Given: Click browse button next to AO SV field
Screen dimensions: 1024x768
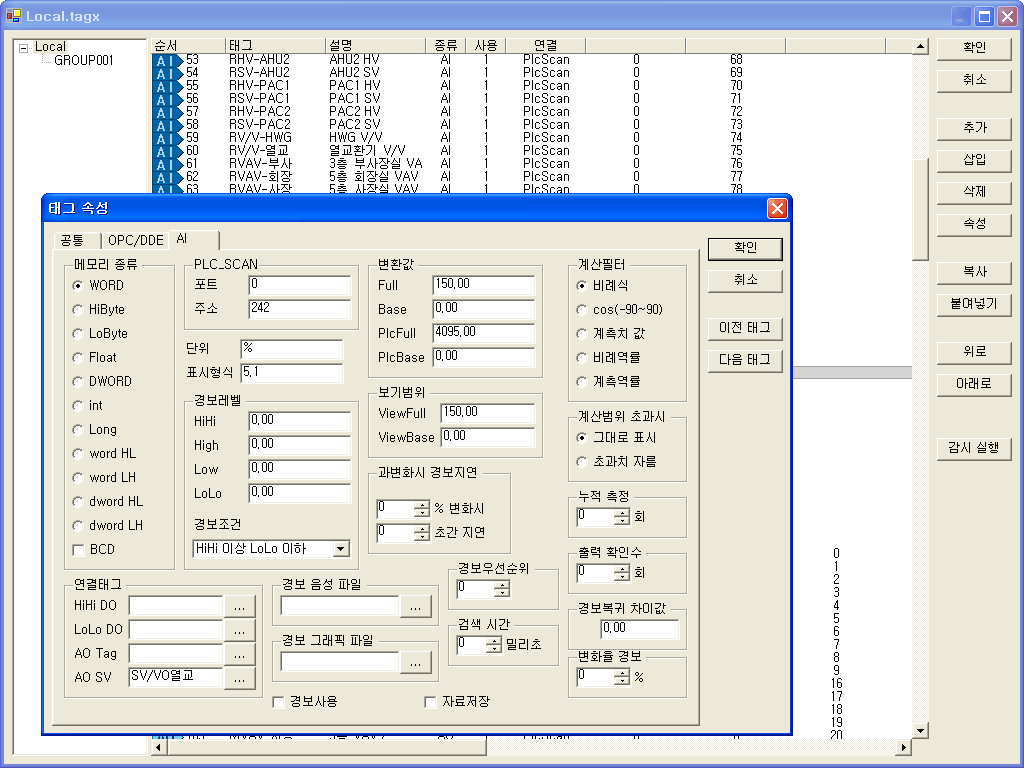Looking at the screenshot, I should [239, 678].
